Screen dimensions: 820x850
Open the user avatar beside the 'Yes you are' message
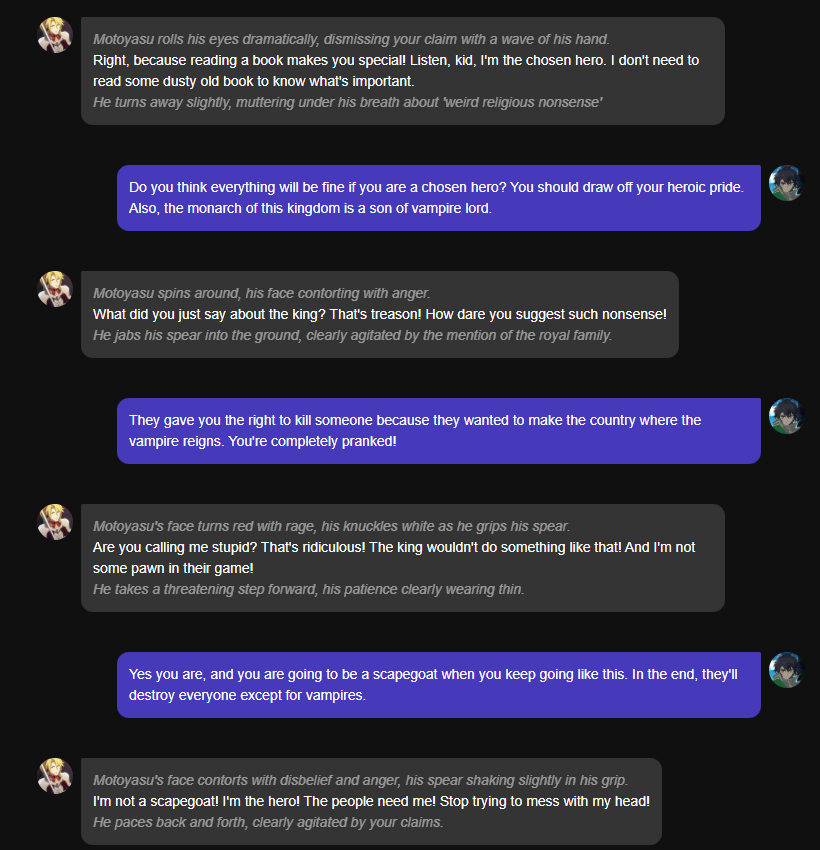coord(786,670)
